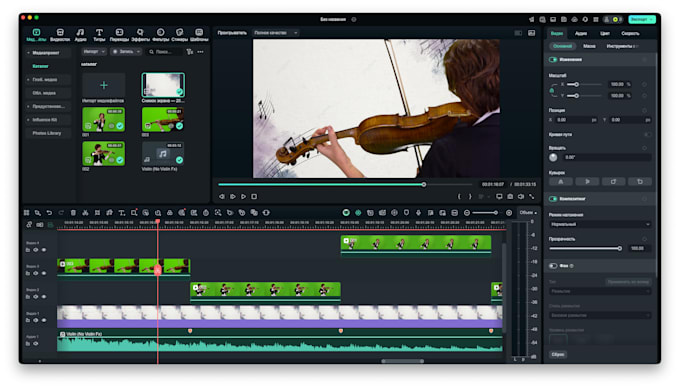Switch to the Цвет color tab
Viewport: 680px width, 389px height.
[x=605, y=33]
